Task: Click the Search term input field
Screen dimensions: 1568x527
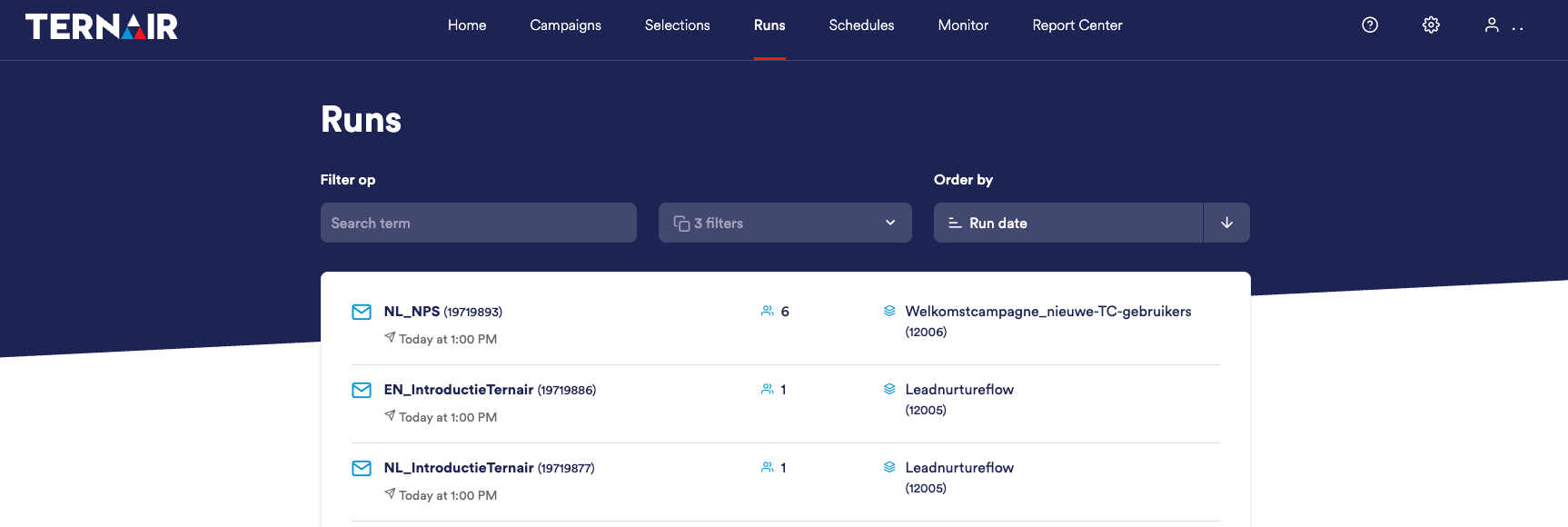Action: [478, 223]
